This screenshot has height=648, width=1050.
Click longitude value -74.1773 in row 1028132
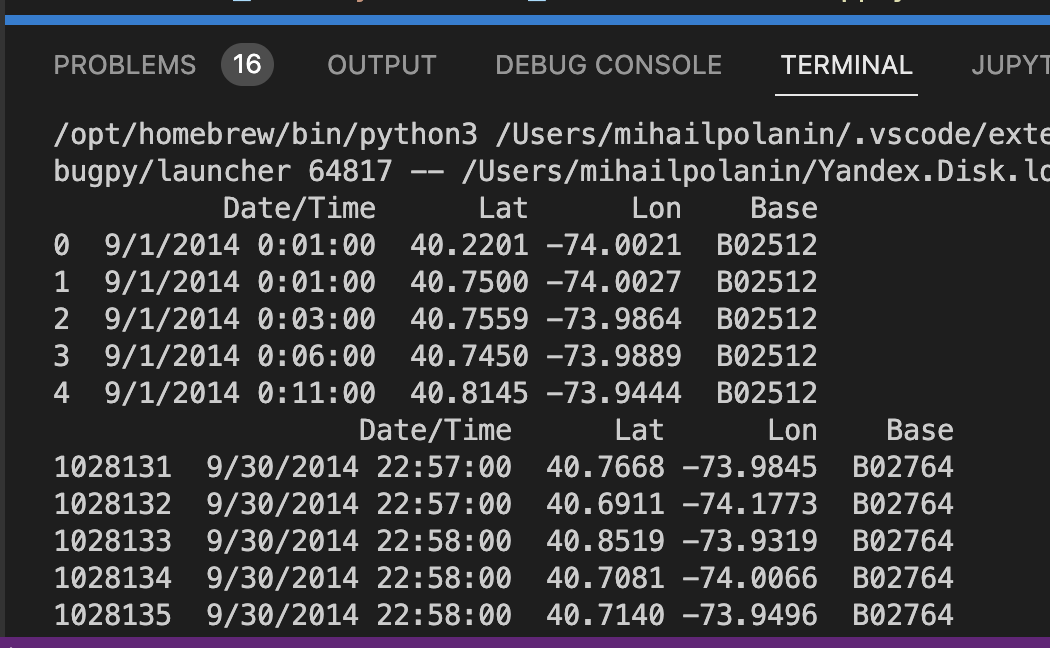click(749, 504)
